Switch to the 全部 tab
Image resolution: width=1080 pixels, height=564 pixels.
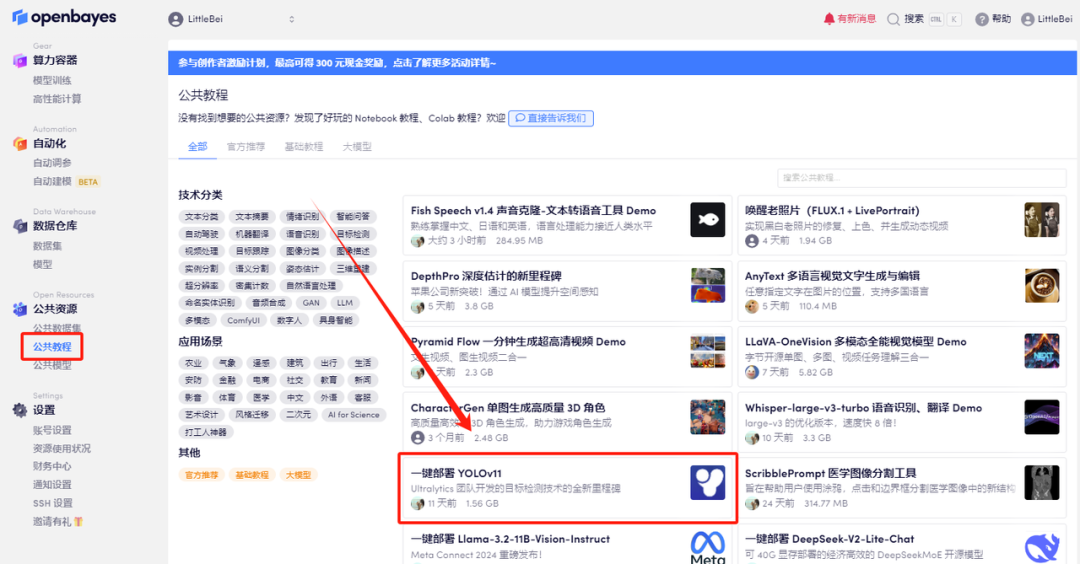[198, 147]
